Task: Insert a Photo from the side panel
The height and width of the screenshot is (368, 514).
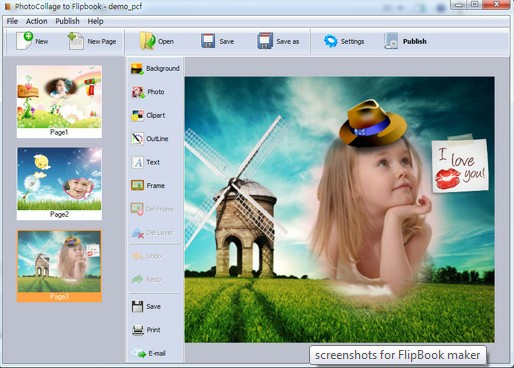Action: click(x=148, y=92)
